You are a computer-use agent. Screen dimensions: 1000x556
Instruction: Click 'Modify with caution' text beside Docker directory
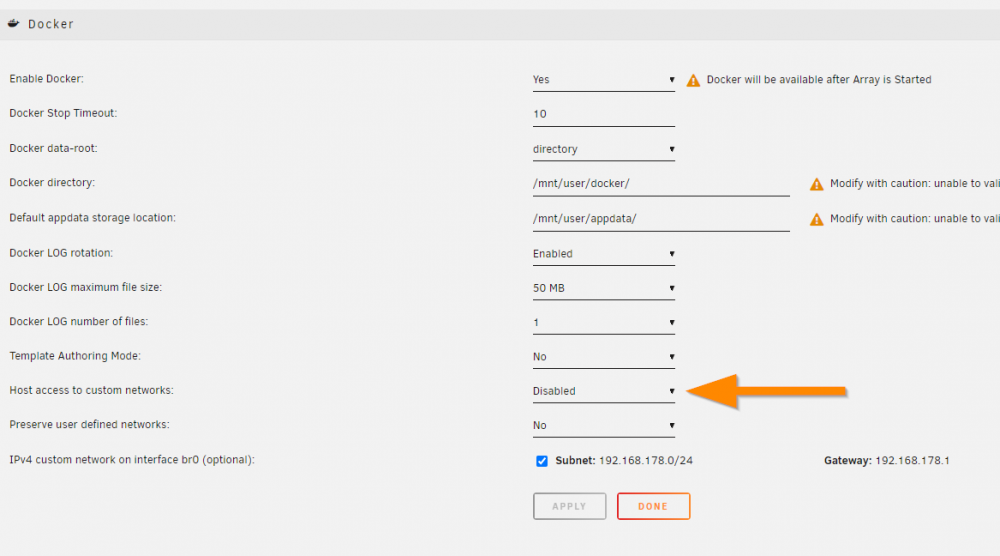coord(915,184)
